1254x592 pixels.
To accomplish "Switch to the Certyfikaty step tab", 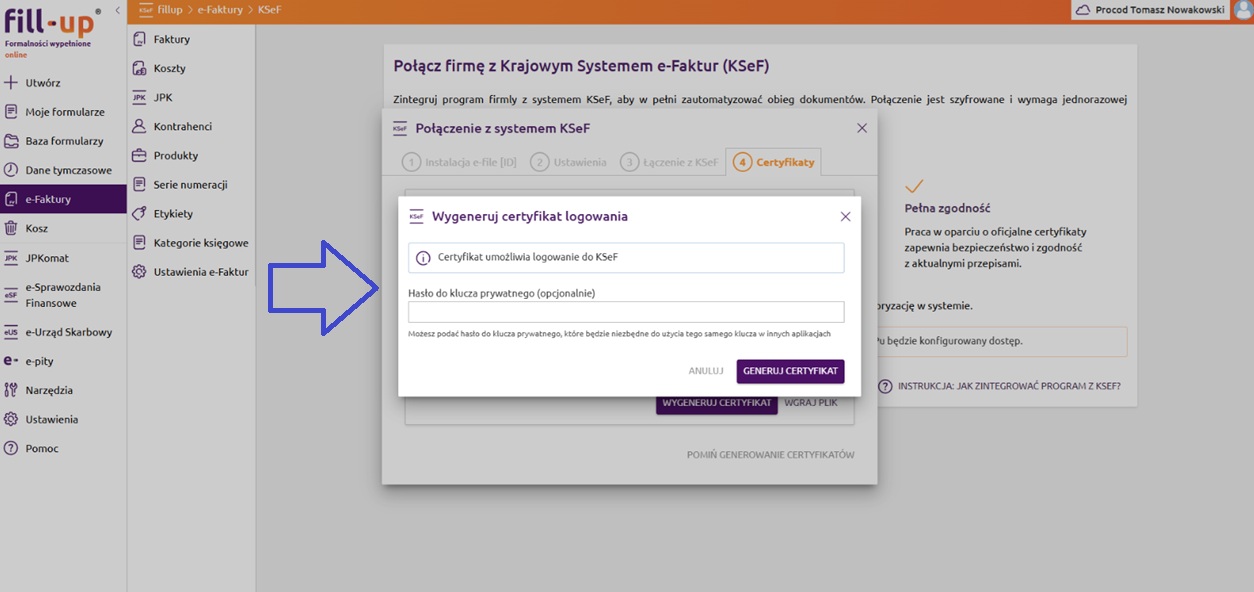I will 774,162.
